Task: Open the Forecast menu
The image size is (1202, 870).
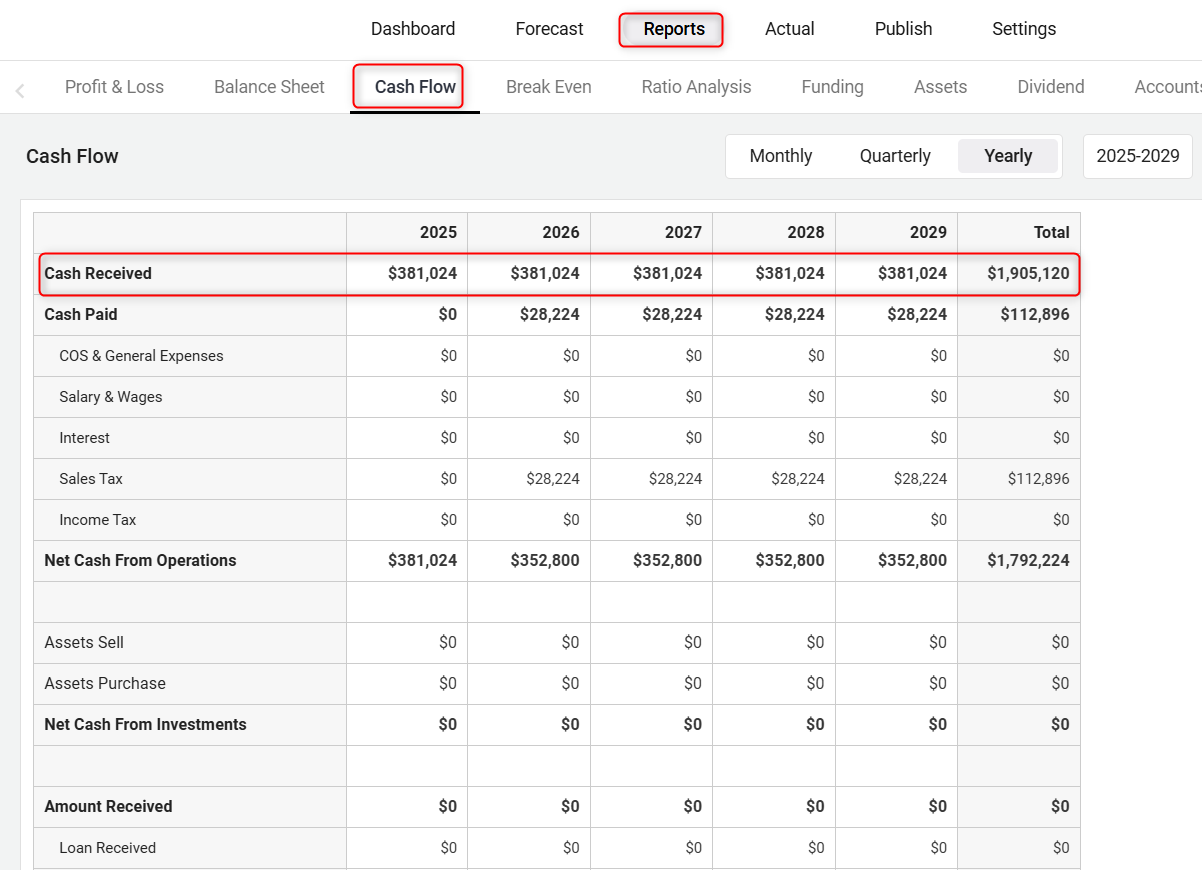Action: [x=549, y=29]
